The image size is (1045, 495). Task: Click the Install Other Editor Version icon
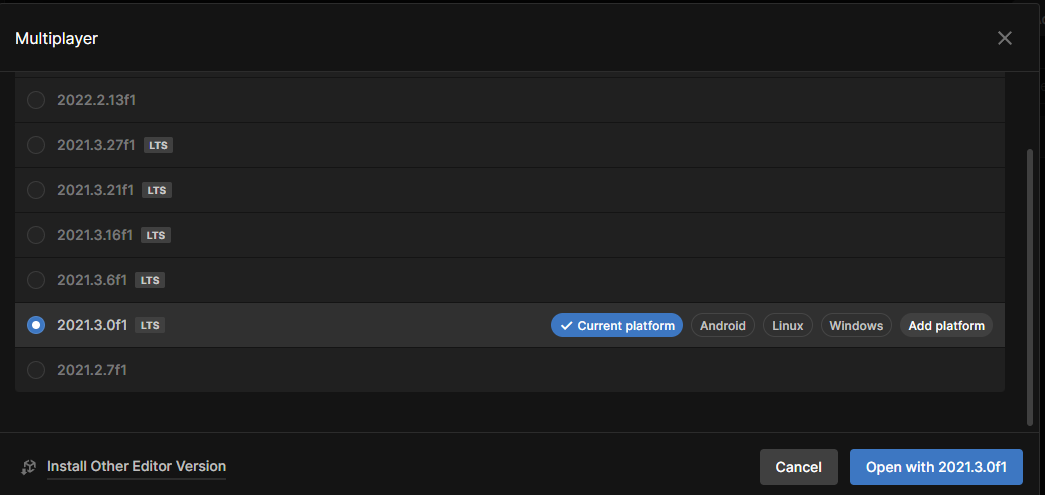(28, 467)
